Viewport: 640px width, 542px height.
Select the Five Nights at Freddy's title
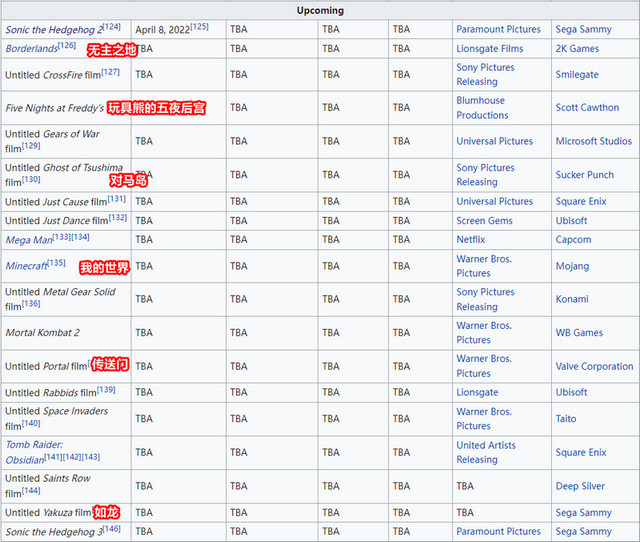click(x=55, y=108)
